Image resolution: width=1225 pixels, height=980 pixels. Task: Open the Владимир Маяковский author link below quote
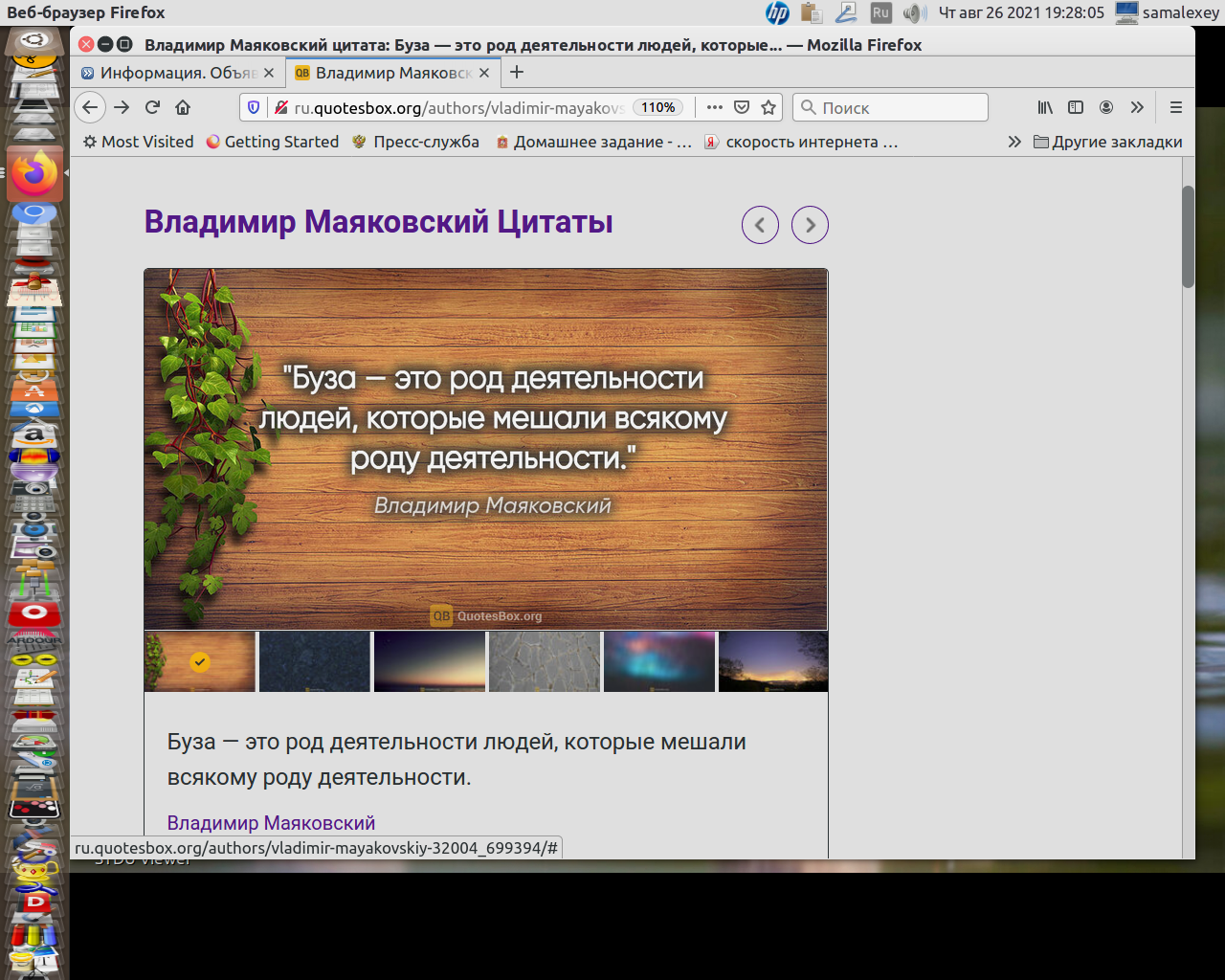click(271, 823)
